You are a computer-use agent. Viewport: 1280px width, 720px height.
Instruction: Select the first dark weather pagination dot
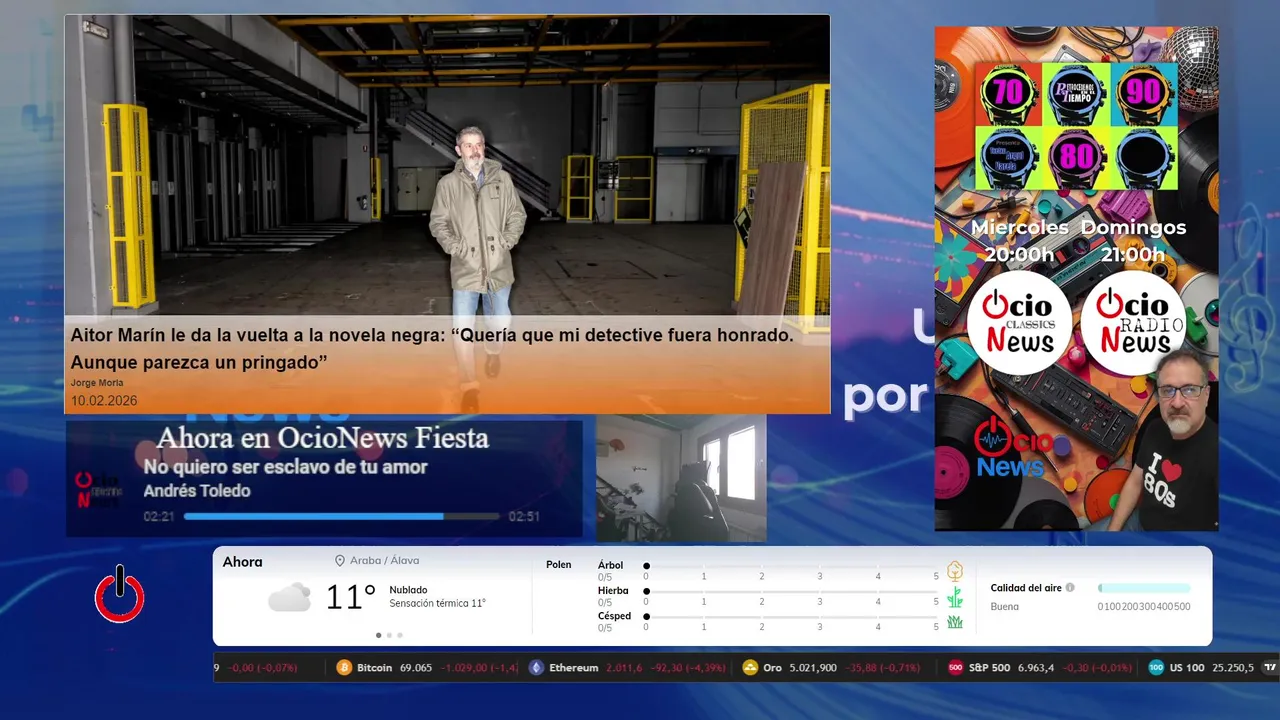[378, 635]
